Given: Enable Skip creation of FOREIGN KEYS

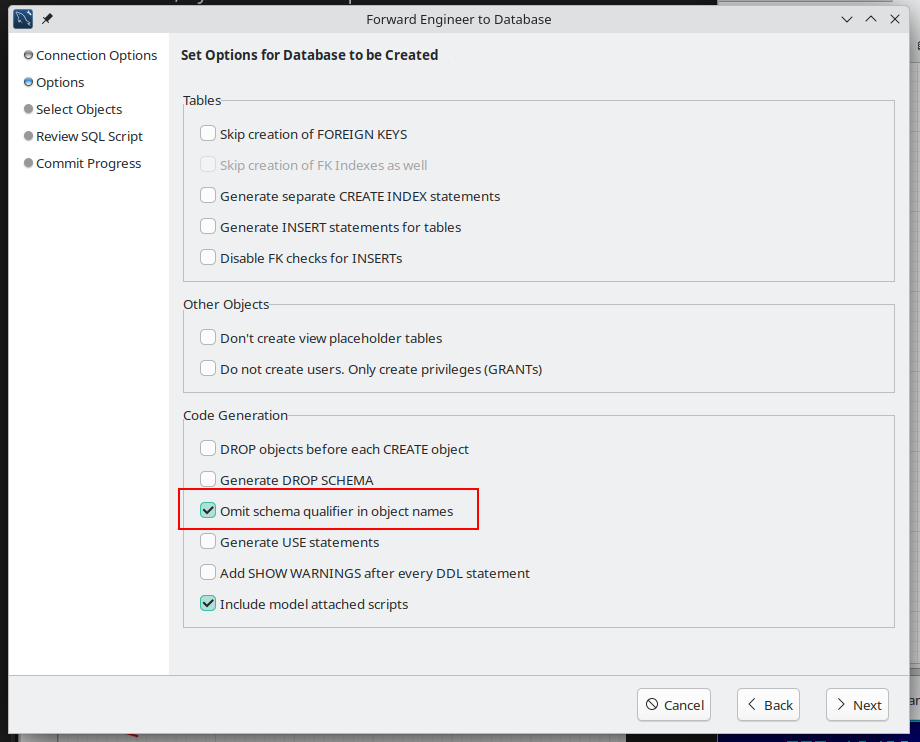Looking at the screenshot, I should (208, 134).
